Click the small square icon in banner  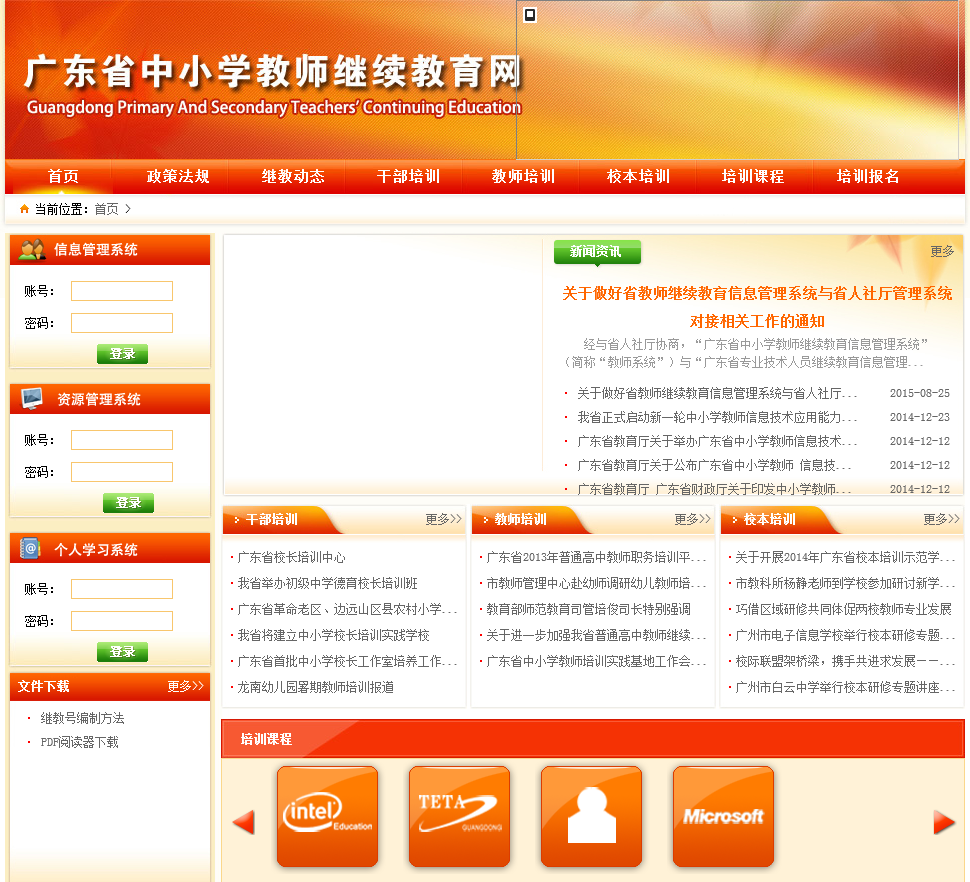(530, 15)
